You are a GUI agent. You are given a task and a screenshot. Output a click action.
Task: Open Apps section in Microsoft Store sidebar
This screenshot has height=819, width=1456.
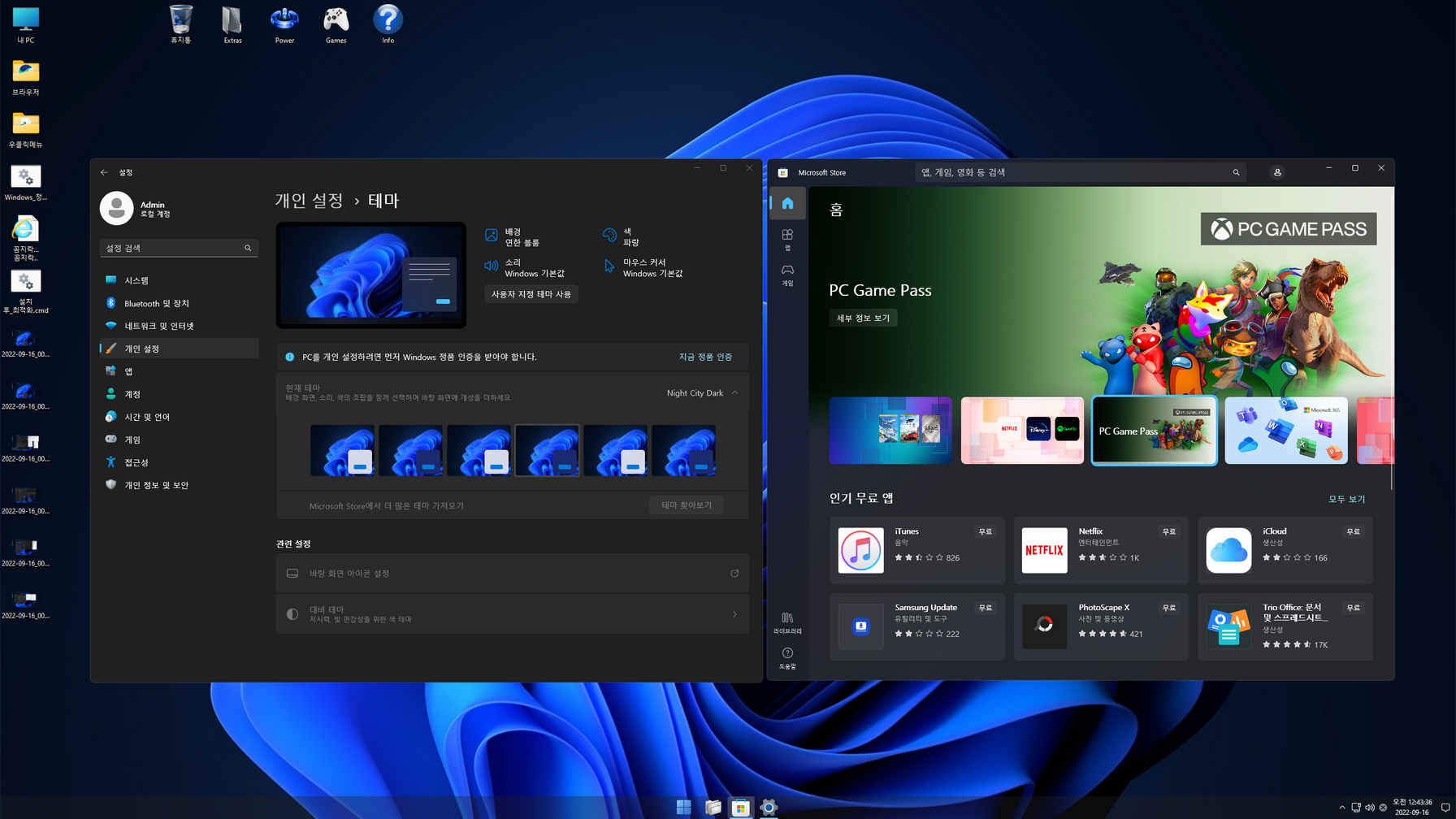(x=787, y=239)
